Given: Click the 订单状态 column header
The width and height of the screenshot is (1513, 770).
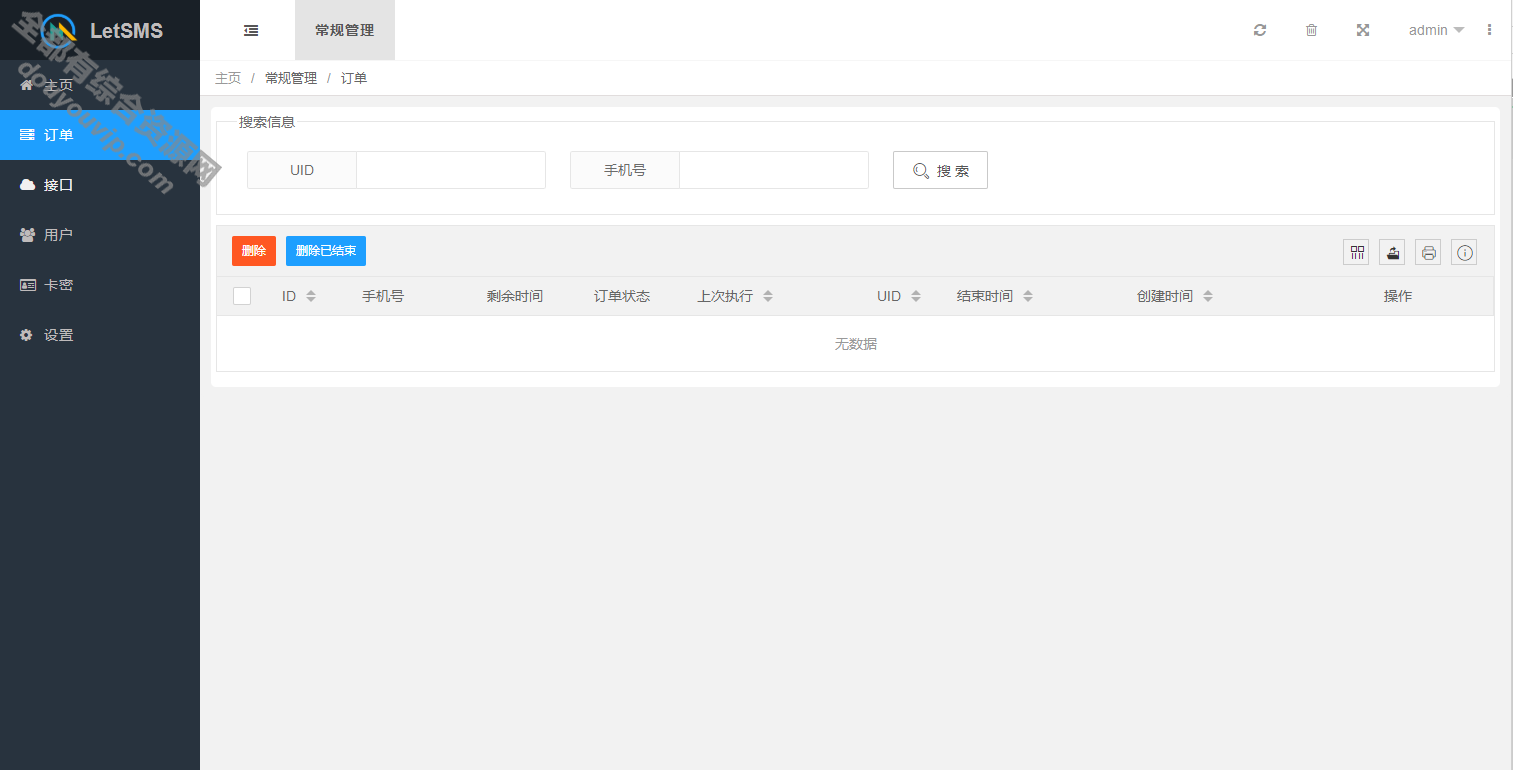Looking at the screenshot, I should pyautogui.click(x=622, y=296).
